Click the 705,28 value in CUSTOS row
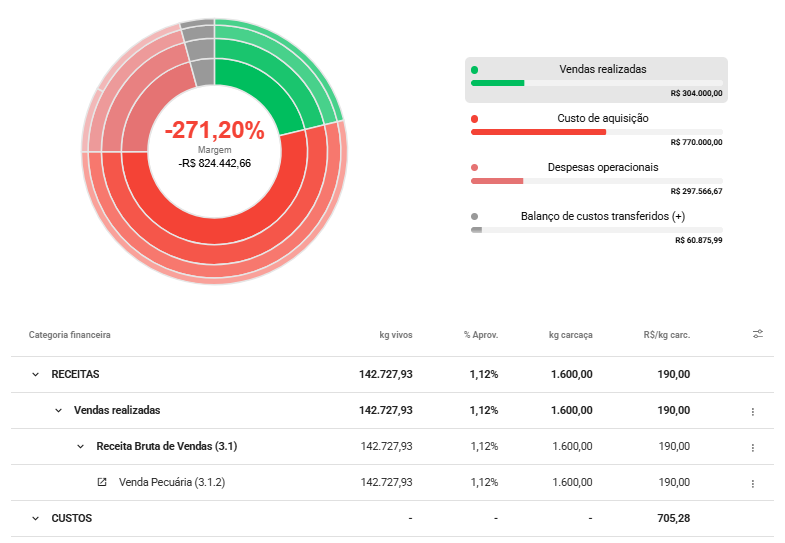The image size is (785, 543). coord(673,518)
